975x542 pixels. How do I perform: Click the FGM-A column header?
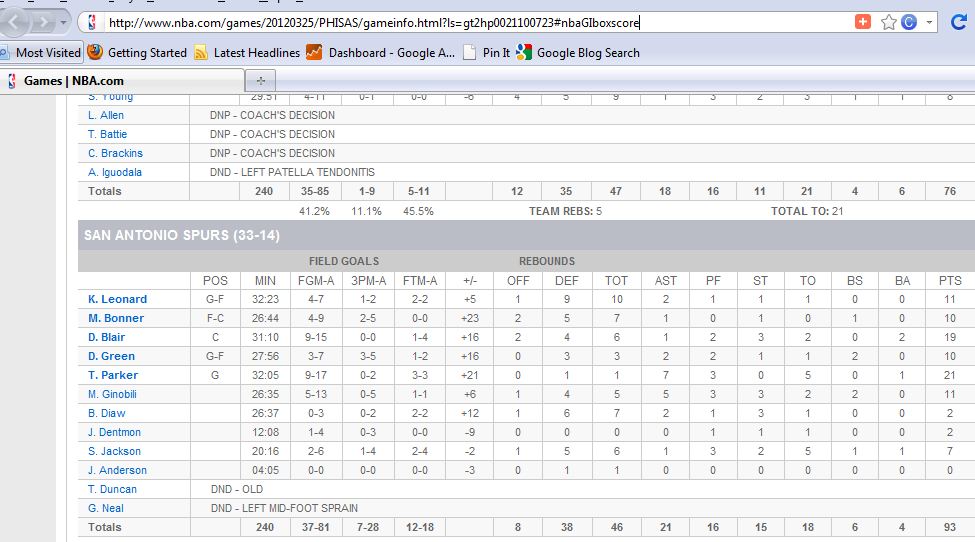(316, 281)
